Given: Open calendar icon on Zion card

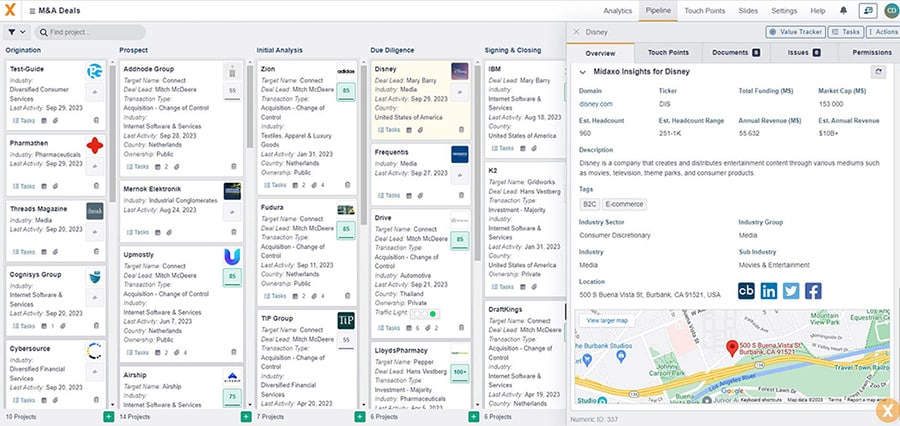Looking at the screenshot, I should pos(296,185).
